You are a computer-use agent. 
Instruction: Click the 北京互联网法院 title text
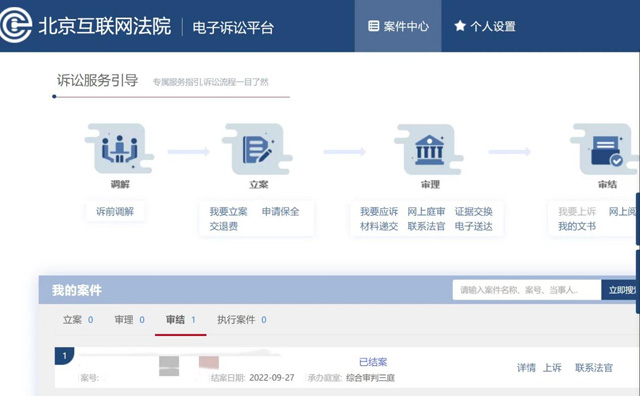[105, 27]
